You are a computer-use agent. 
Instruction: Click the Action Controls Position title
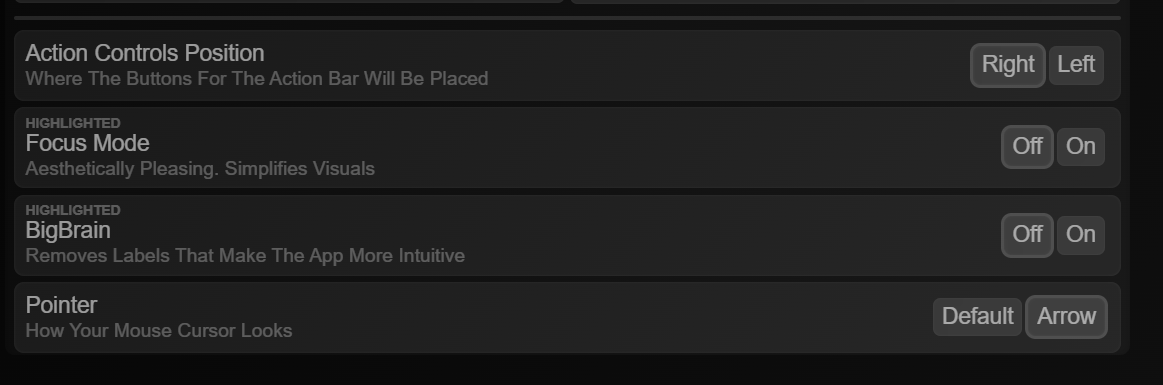click(x=145, y=53)
